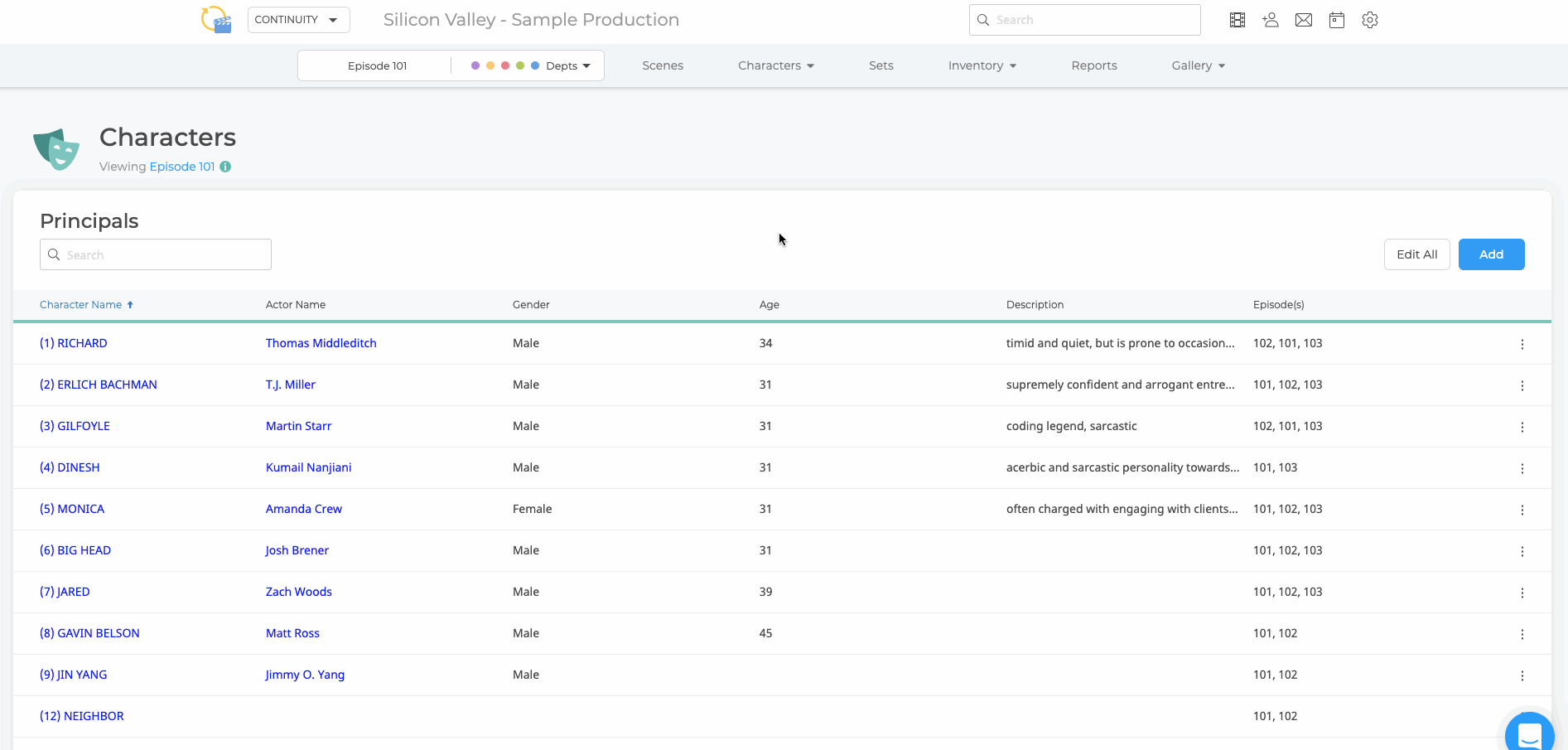
Task: Open row options menu for JARED
Action: [1522, 593]
